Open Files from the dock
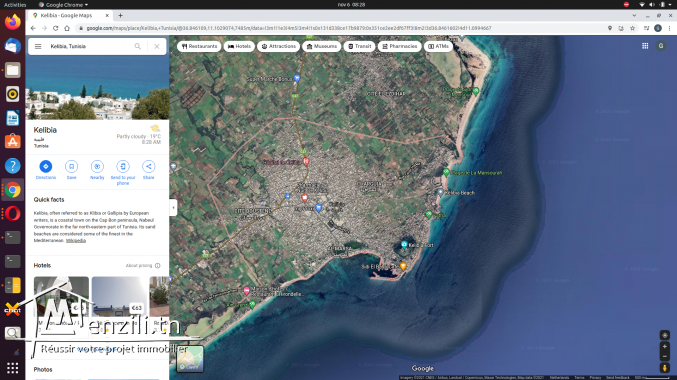677x380 pixels. pos(13,70)
